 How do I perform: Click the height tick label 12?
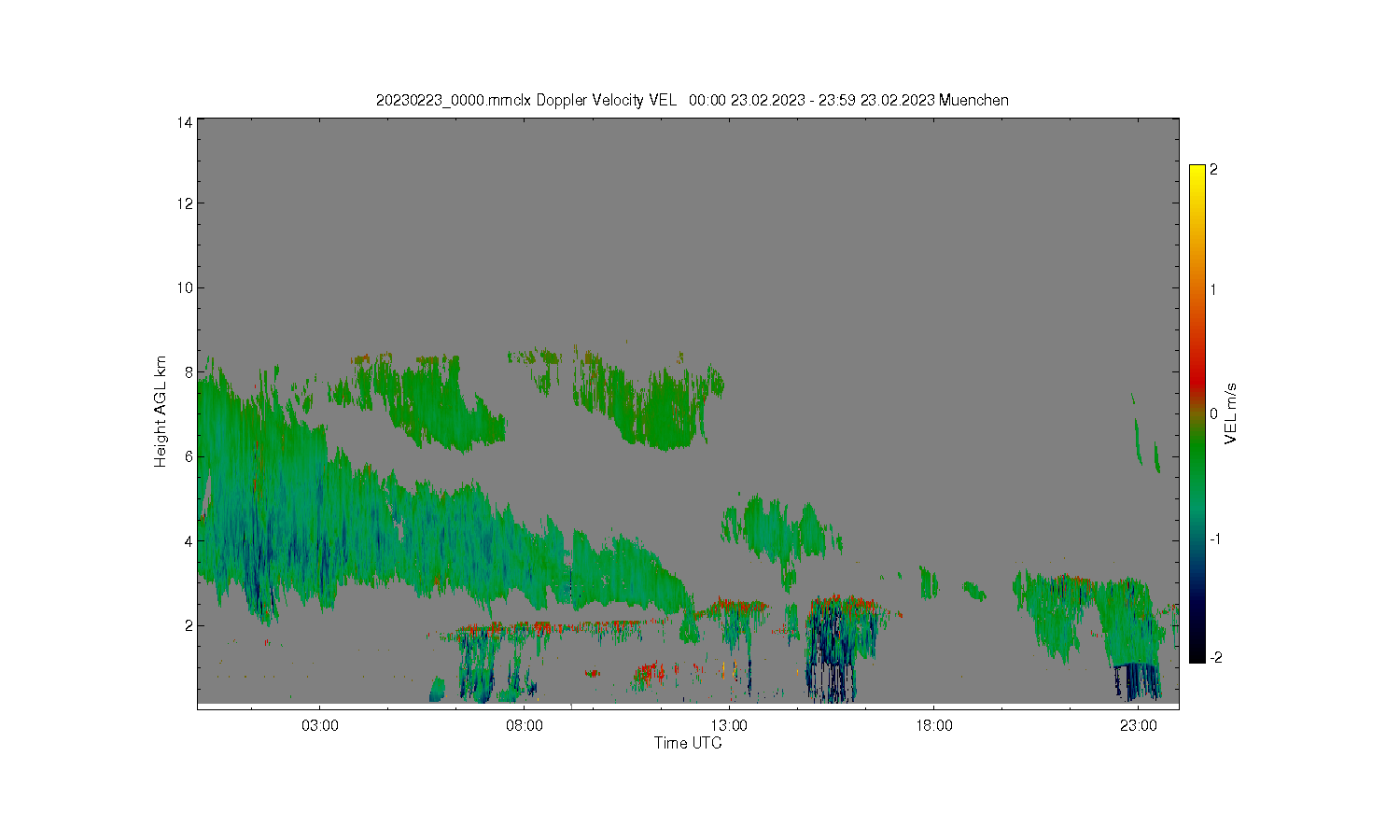(185, 203)
